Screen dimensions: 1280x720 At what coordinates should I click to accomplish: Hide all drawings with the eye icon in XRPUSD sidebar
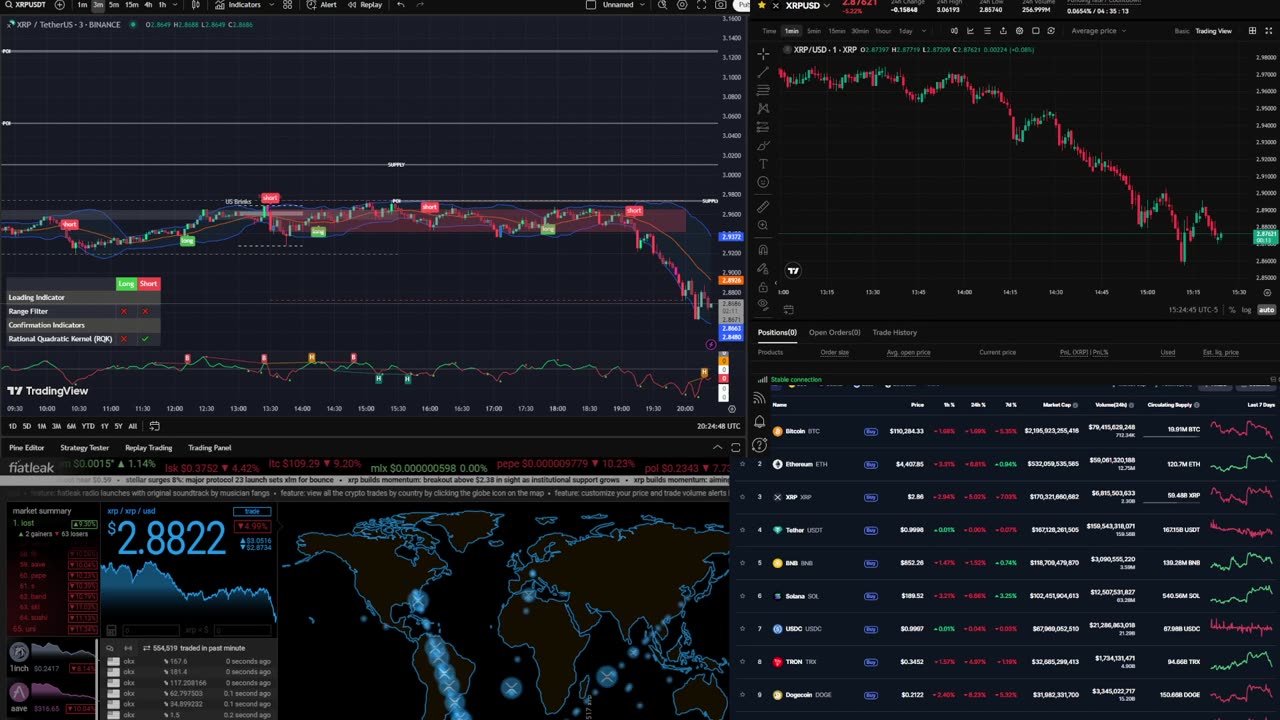point(763,304)
